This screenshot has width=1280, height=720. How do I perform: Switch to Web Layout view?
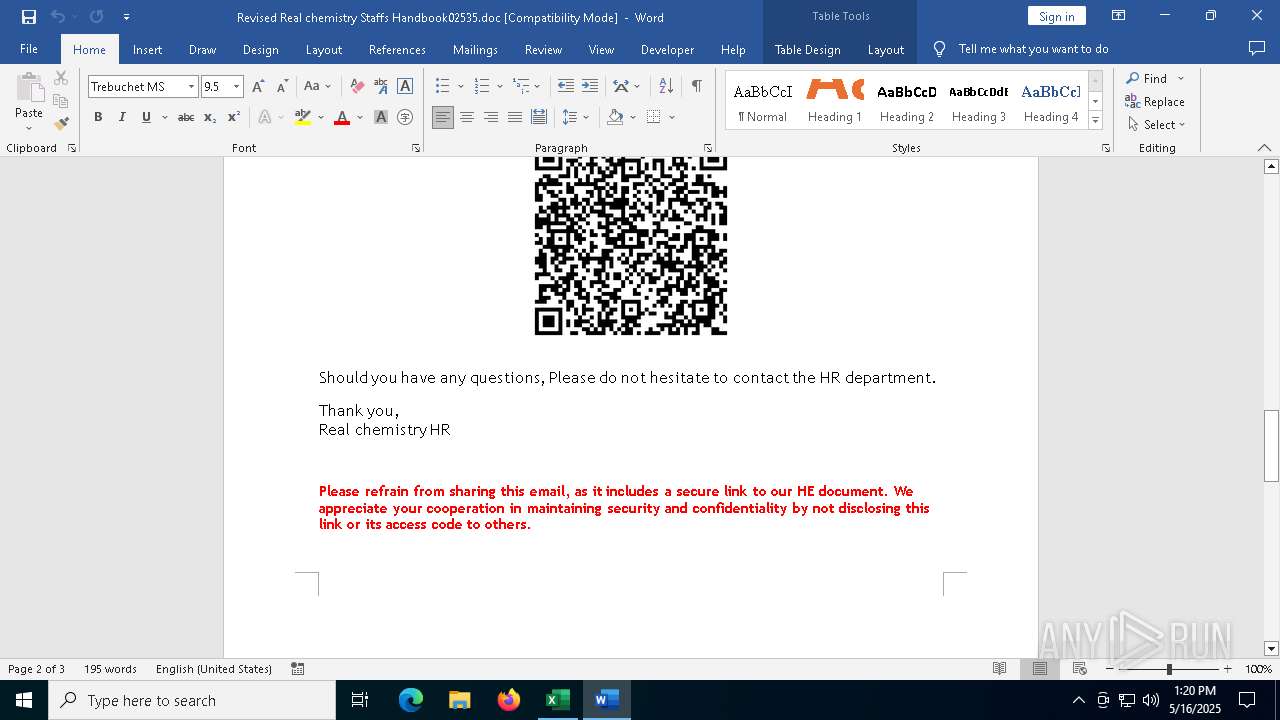click(1080, 669)
